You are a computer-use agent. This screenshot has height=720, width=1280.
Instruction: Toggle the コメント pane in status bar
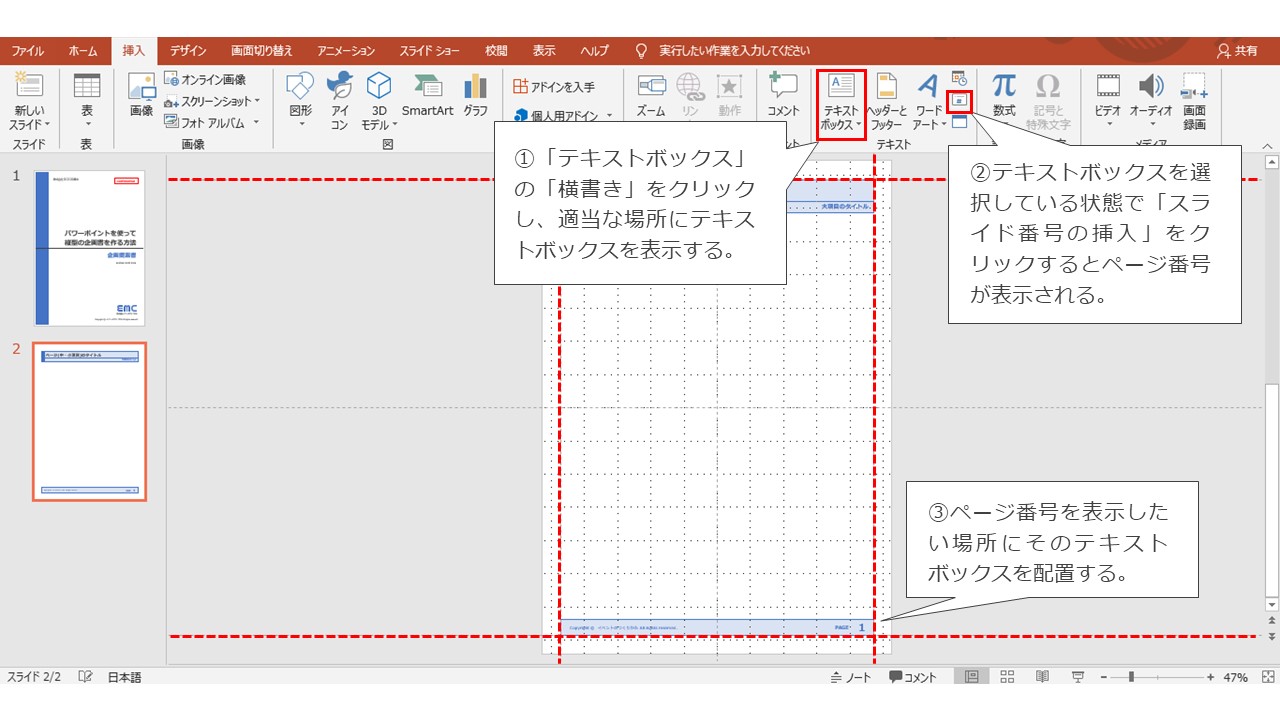click(x=912, y=677)
